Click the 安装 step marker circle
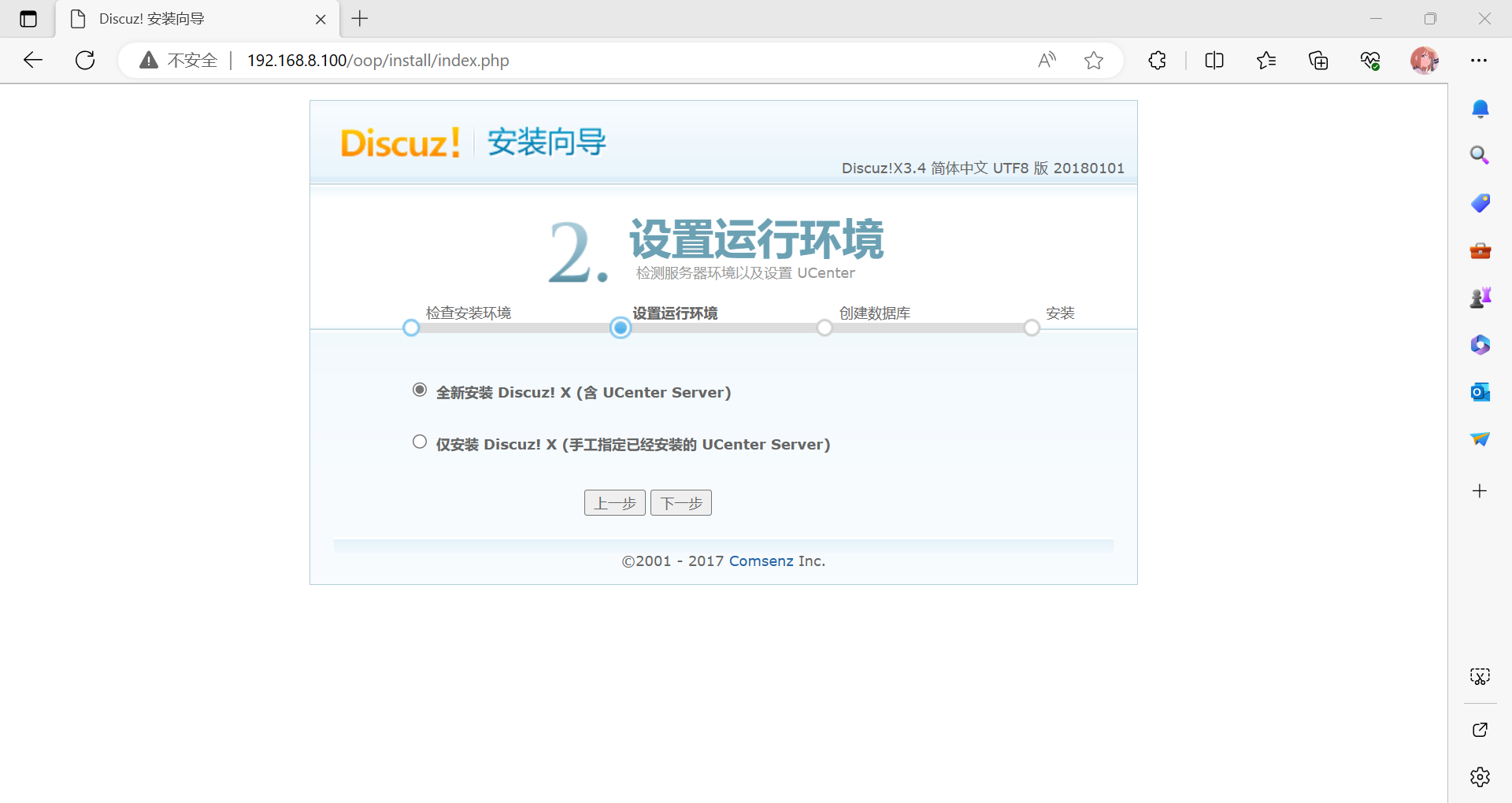1512x803 pixels. (1032, 327)
